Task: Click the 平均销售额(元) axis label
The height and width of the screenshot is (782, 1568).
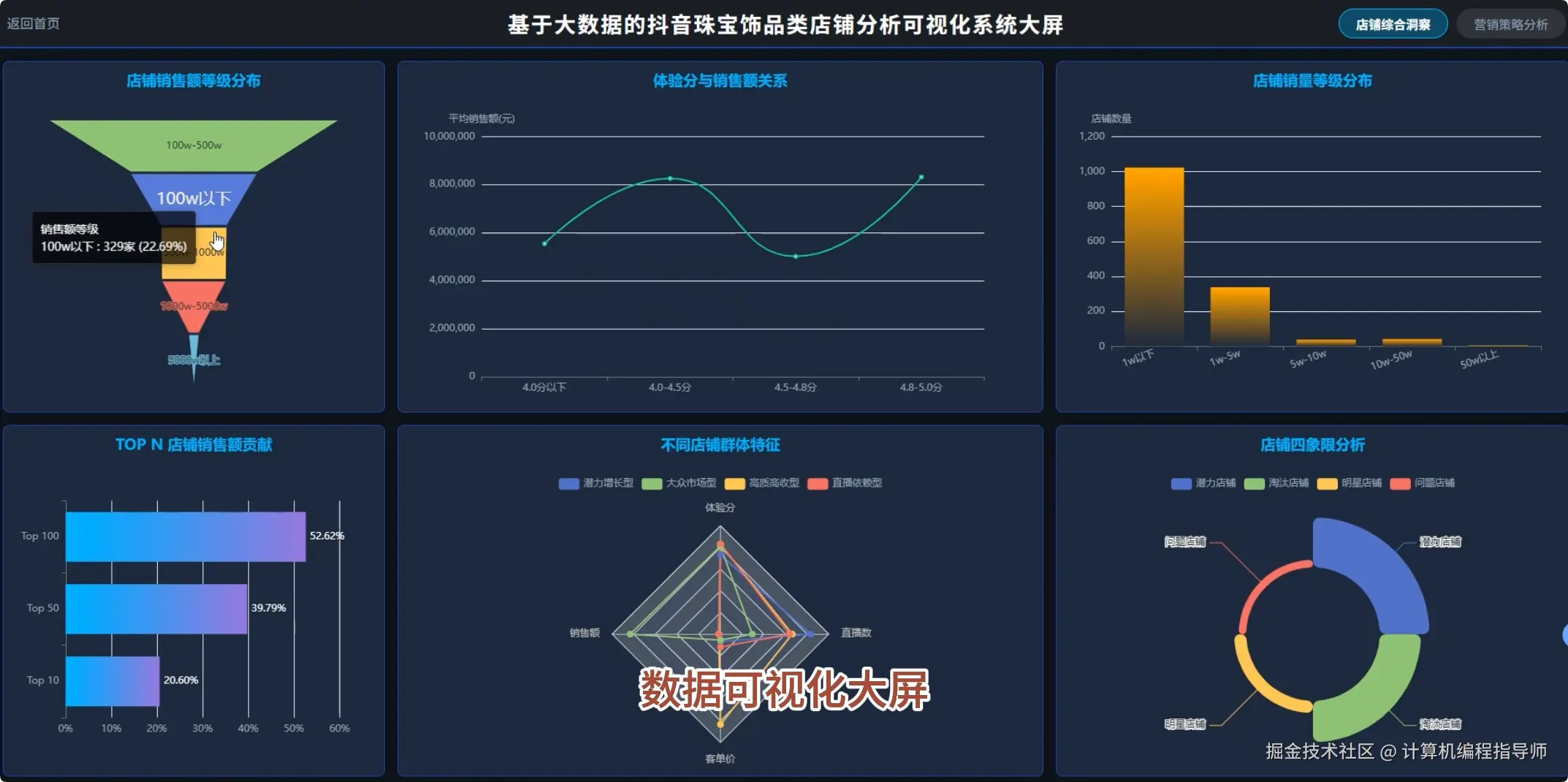Action: (x=482, y=118)
